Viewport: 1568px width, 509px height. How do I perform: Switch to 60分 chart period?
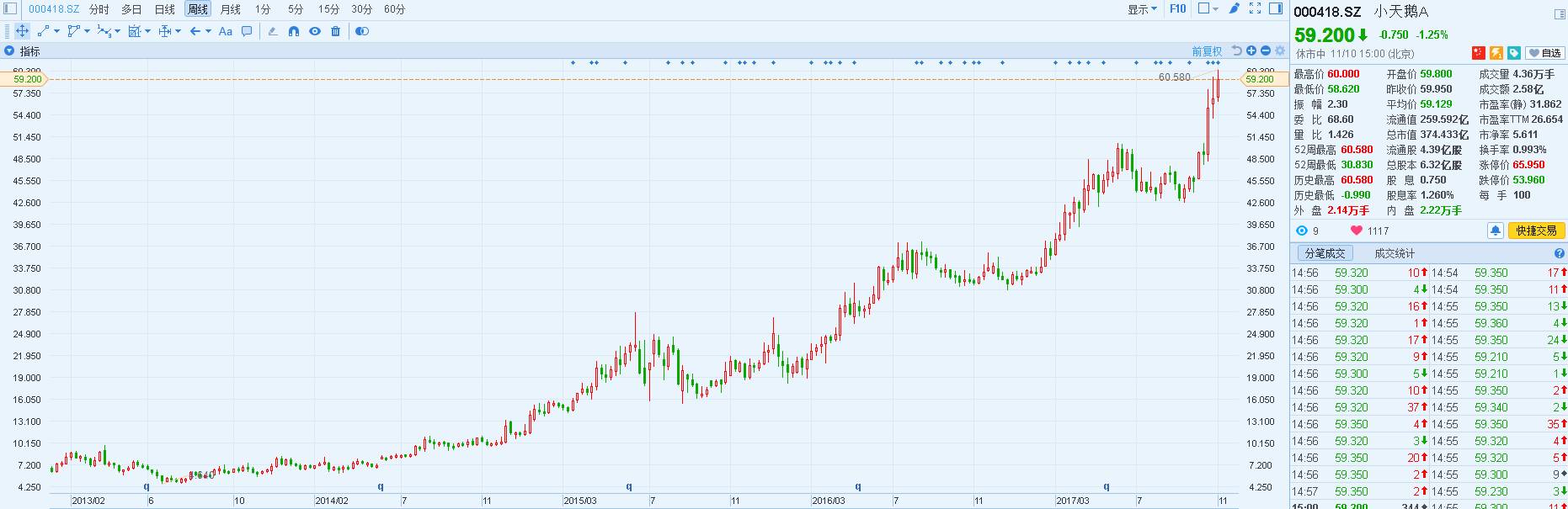point(394,9)
